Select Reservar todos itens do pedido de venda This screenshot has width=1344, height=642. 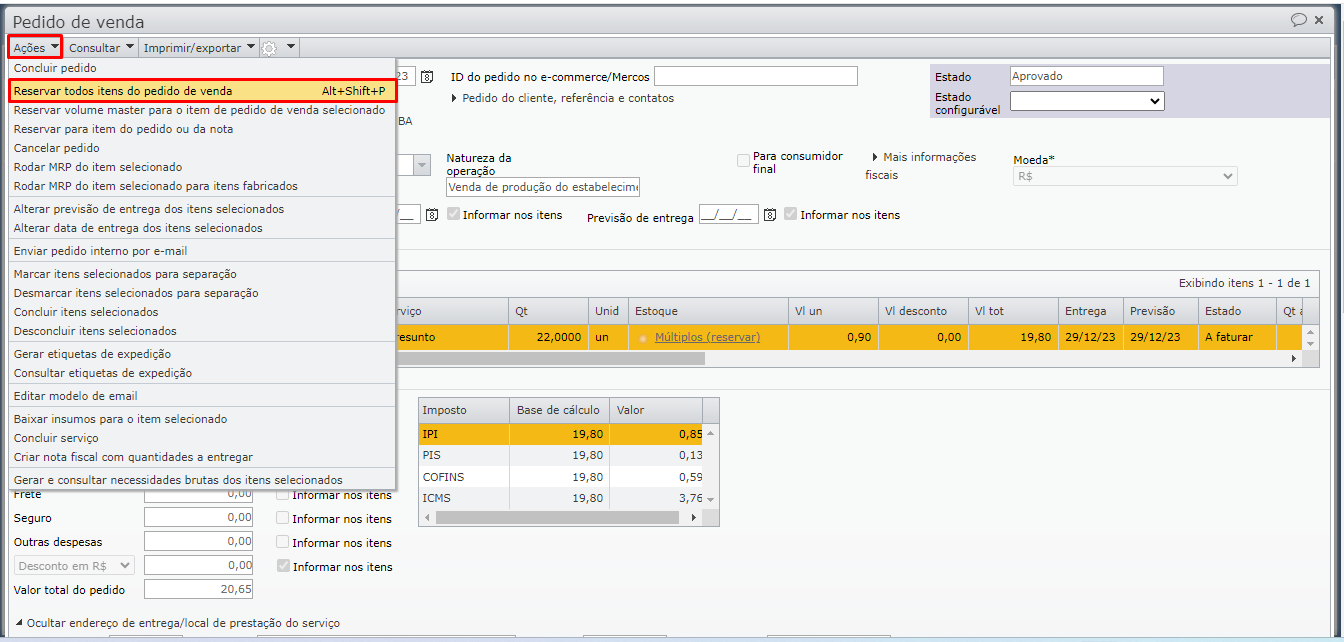201,91
